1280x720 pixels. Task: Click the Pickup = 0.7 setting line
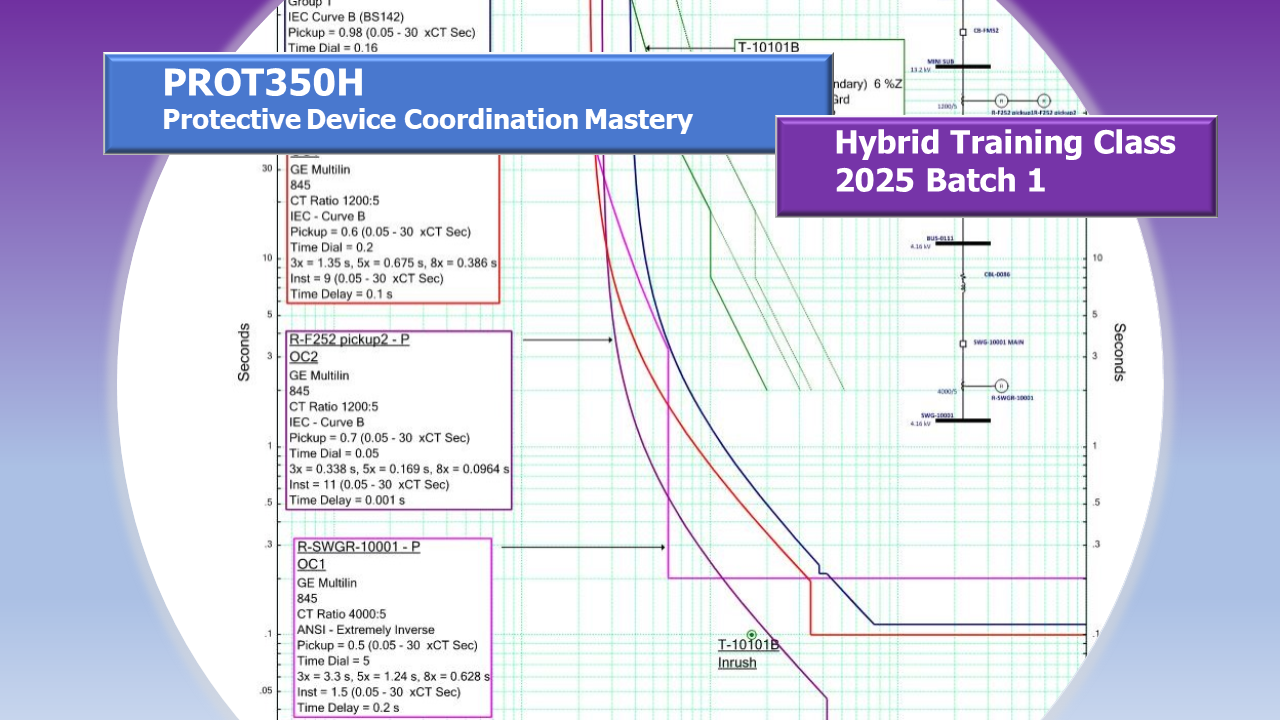pos(379,438)
